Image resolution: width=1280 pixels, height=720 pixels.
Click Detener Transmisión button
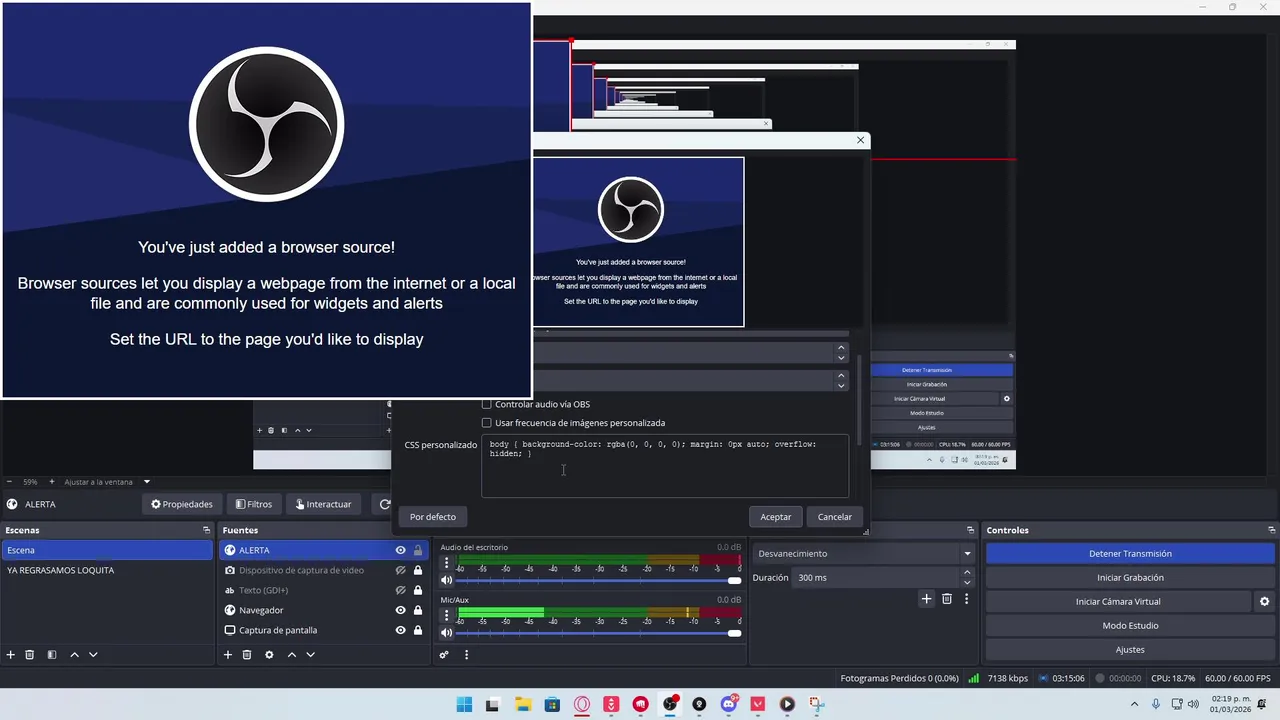click(1130, 553)
